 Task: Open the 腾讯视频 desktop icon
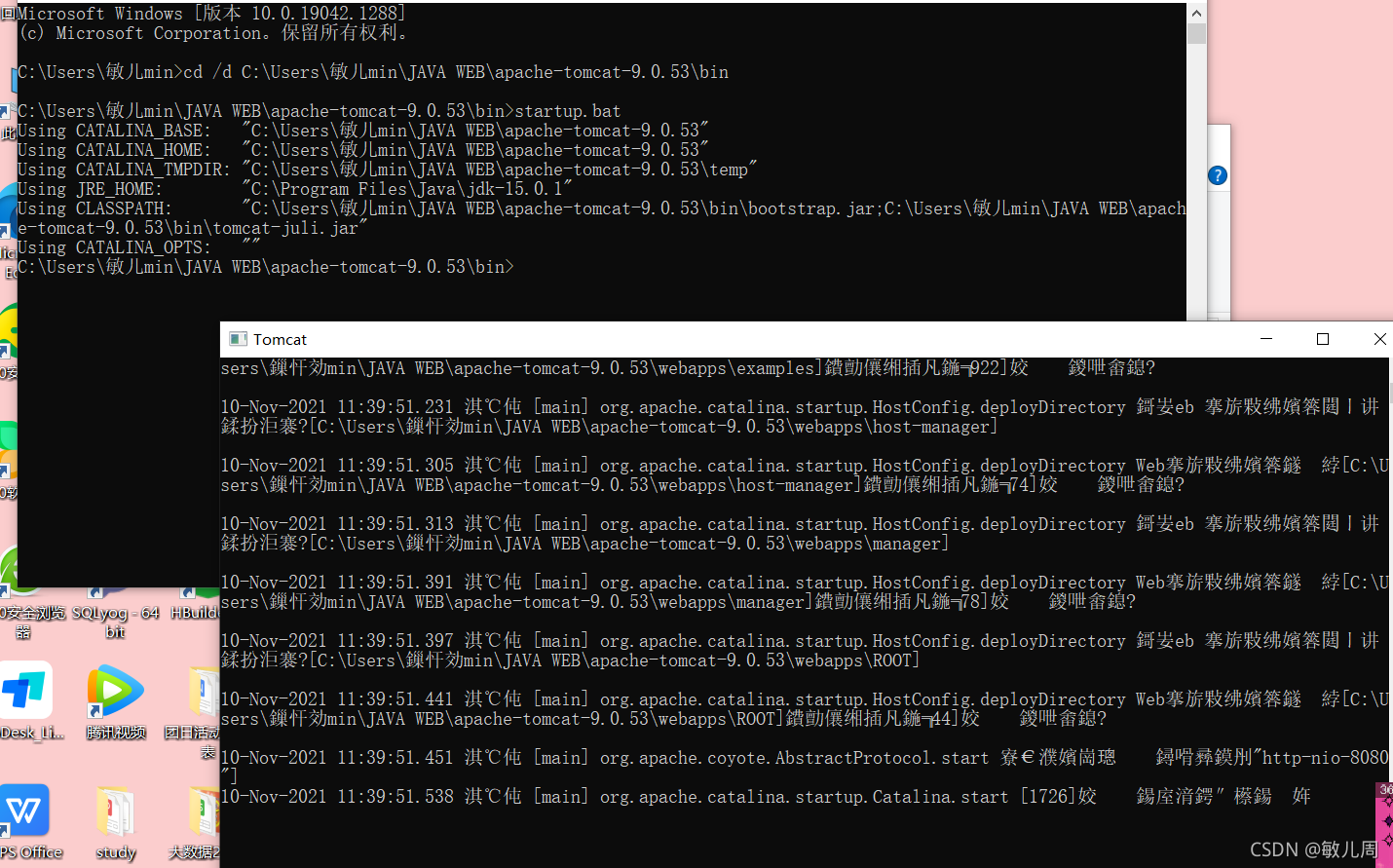pos(116,701)
